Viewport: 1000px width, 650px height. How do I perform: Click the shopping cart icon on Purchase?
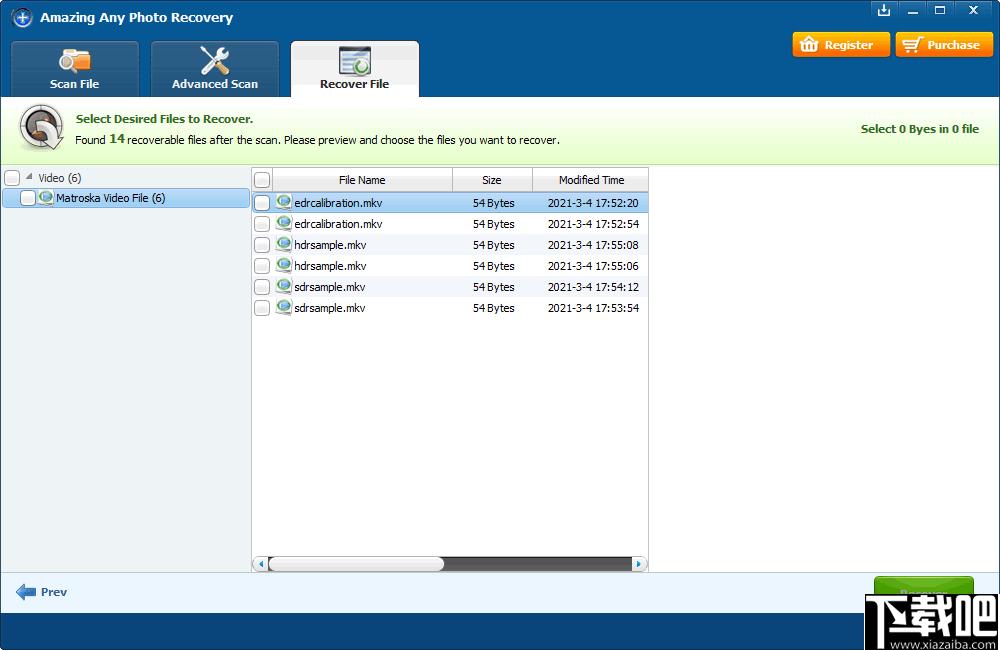pyautogui.click(x=913, y=45)
